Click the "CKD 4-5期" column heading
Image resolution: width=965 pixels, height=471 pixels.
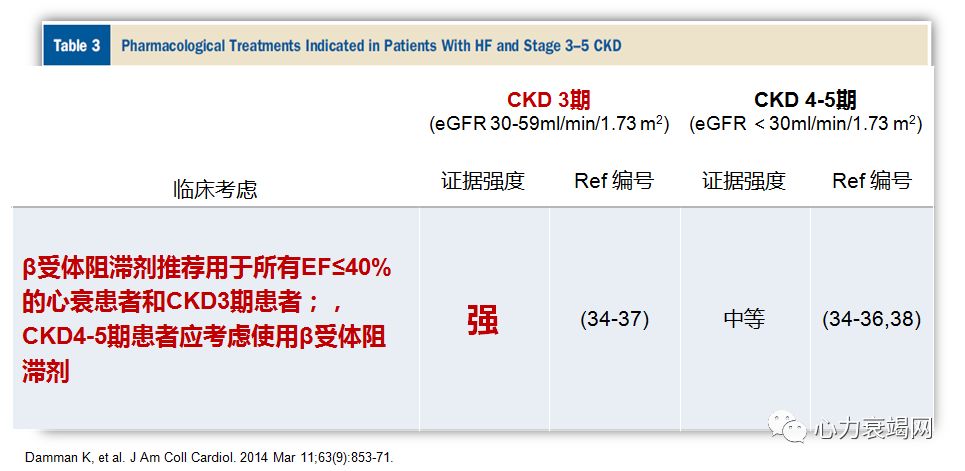click(805, 100)
